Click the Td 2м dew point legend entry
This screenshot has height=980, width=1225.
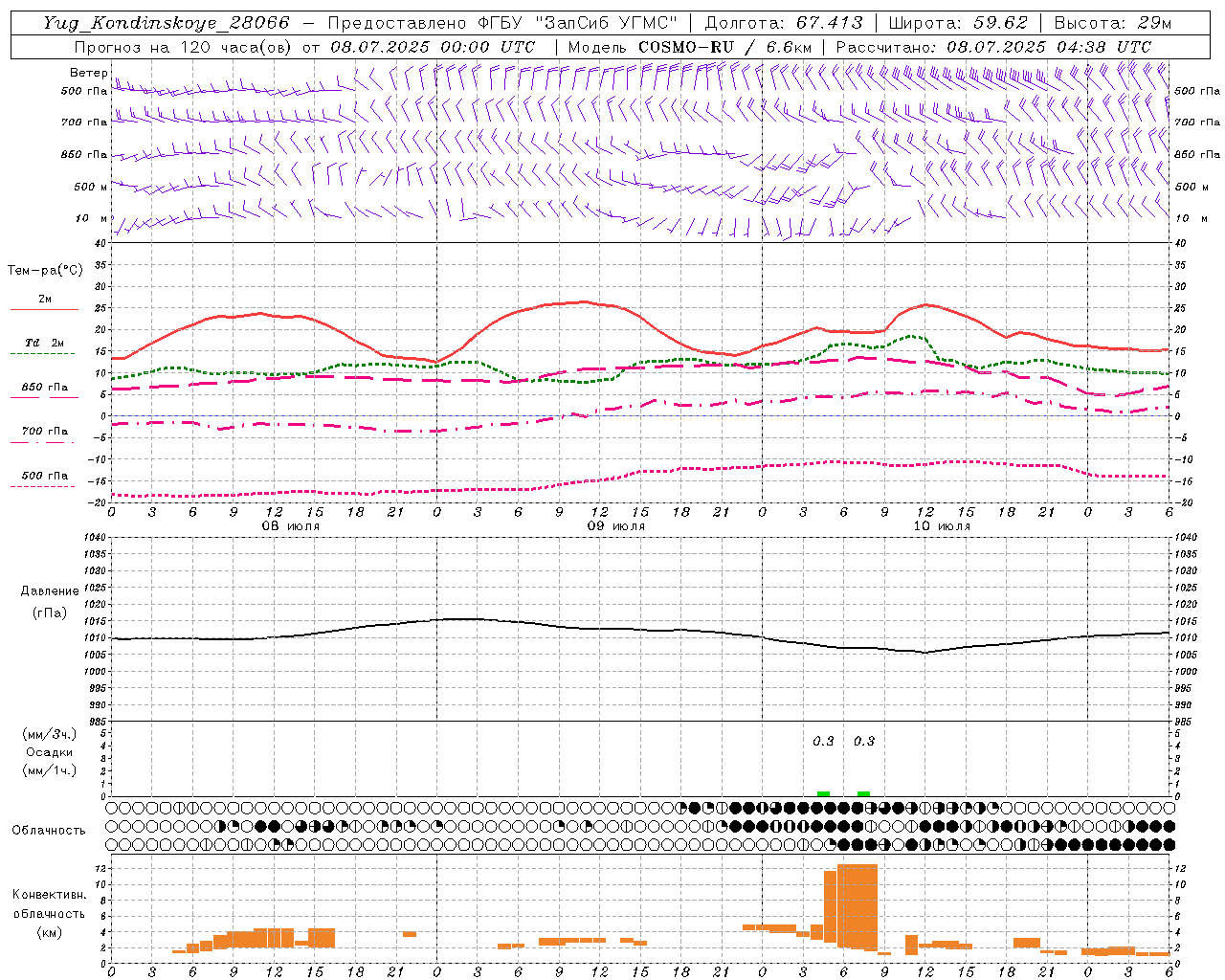point(44,343)
